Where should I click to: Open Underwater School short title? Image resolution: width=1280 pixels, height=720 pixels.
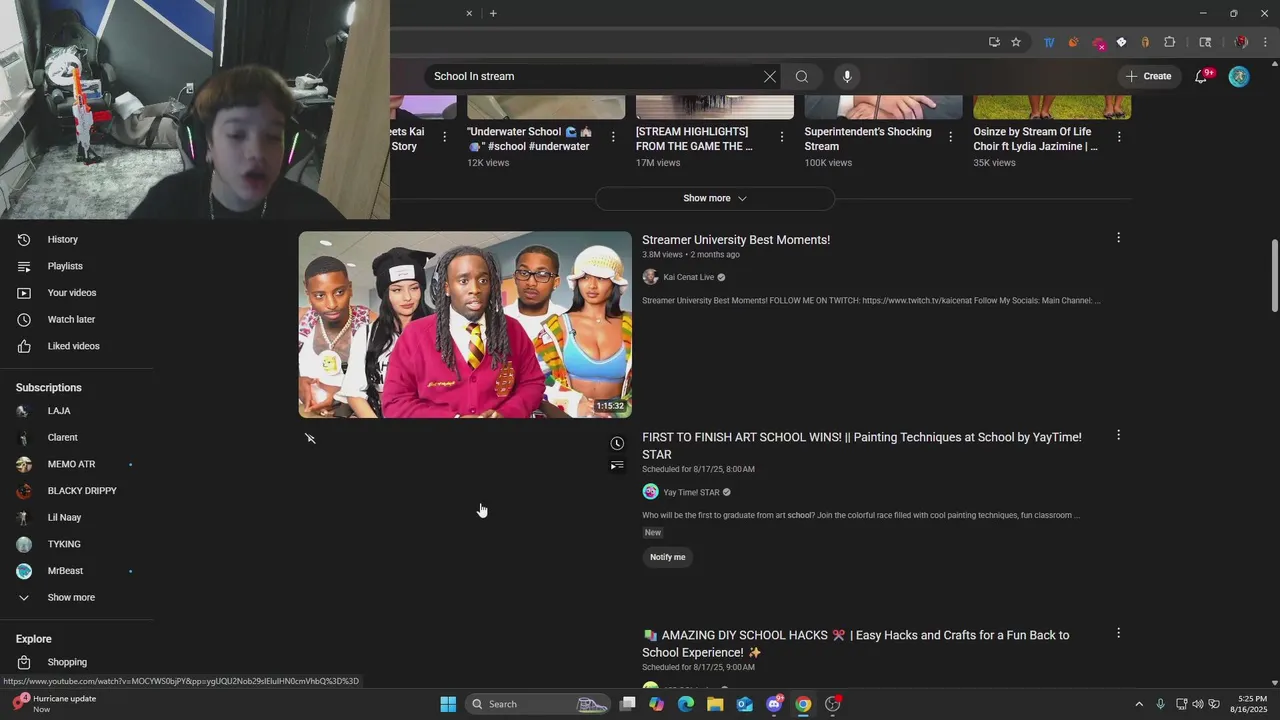[528, 139]
